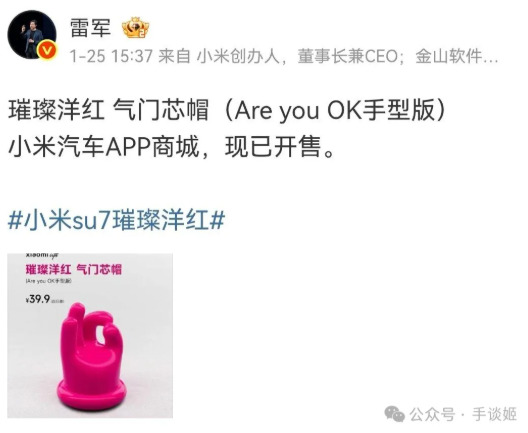This screenshot has width=528, height=433.
Task: Click the ¥39.9 price in the image
Action: (38, 299)
